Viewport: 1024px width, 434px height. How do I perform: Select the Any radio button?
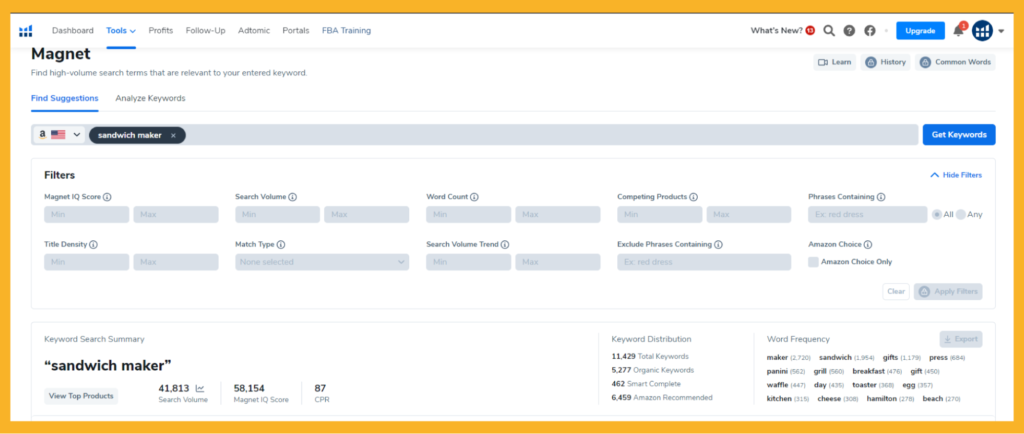(x=961, y=214)
